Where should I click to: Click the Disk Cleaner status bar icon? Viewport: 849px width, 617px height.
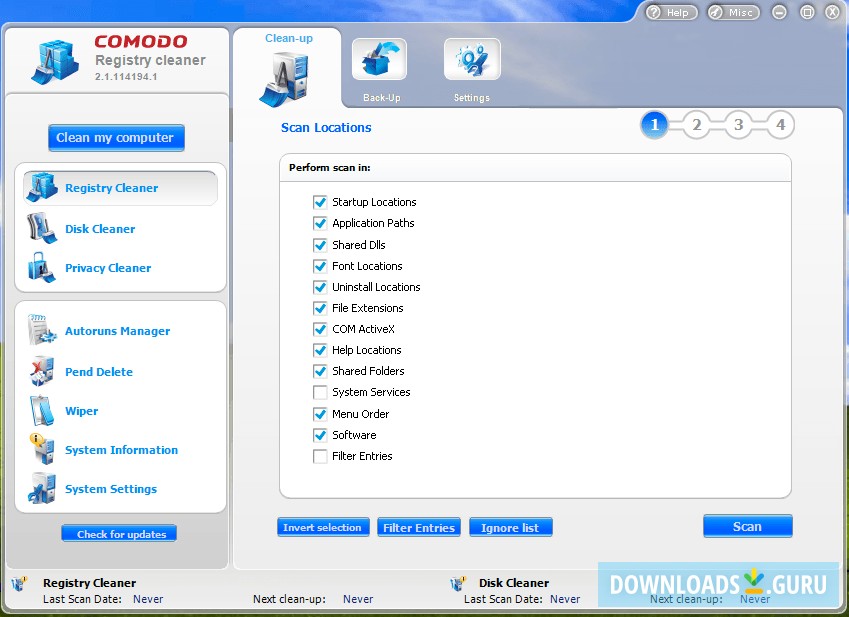click(458, 583)
